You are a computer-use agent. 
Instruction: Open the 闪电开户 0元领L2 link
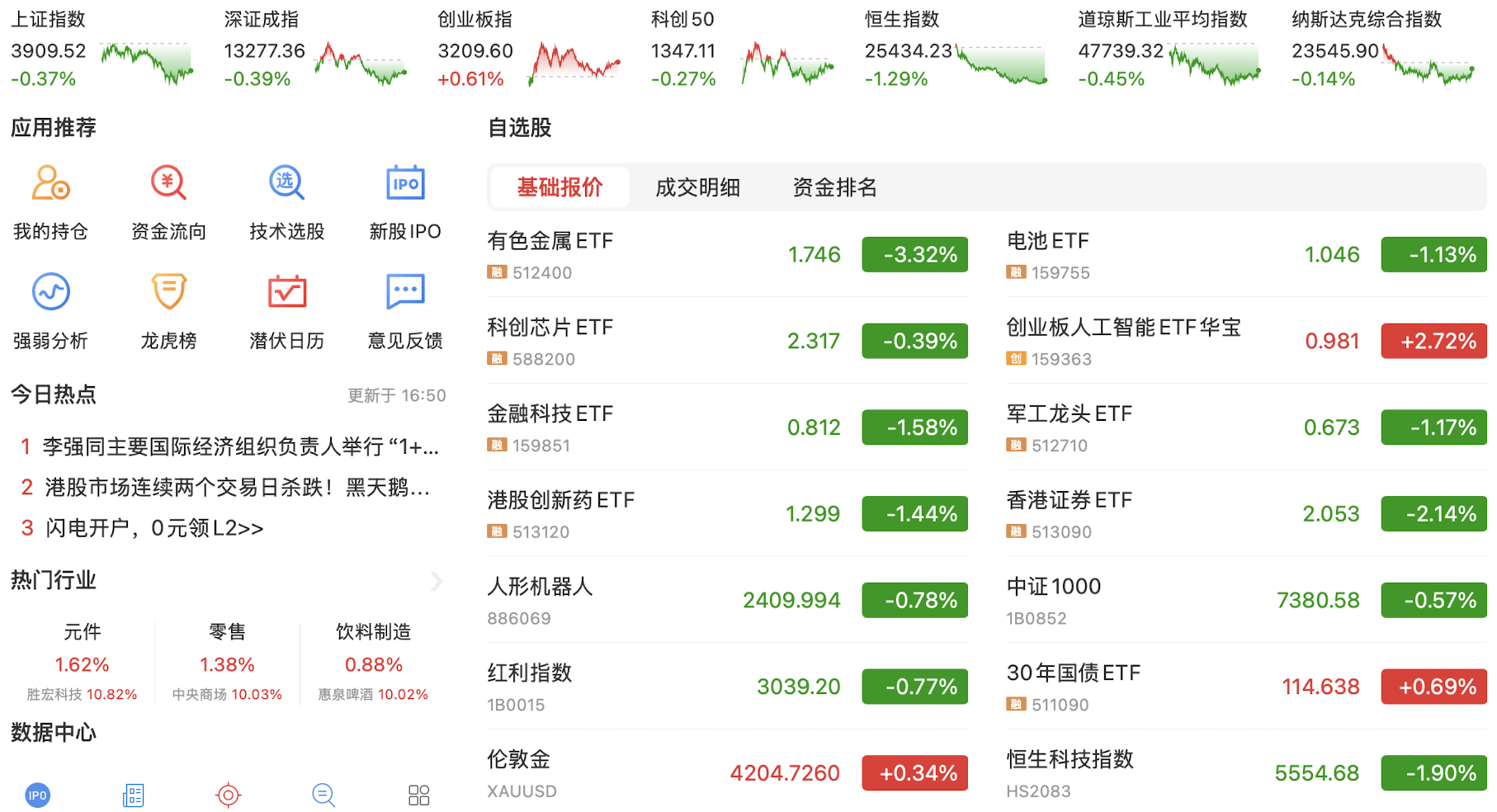[x=154, y=528]
